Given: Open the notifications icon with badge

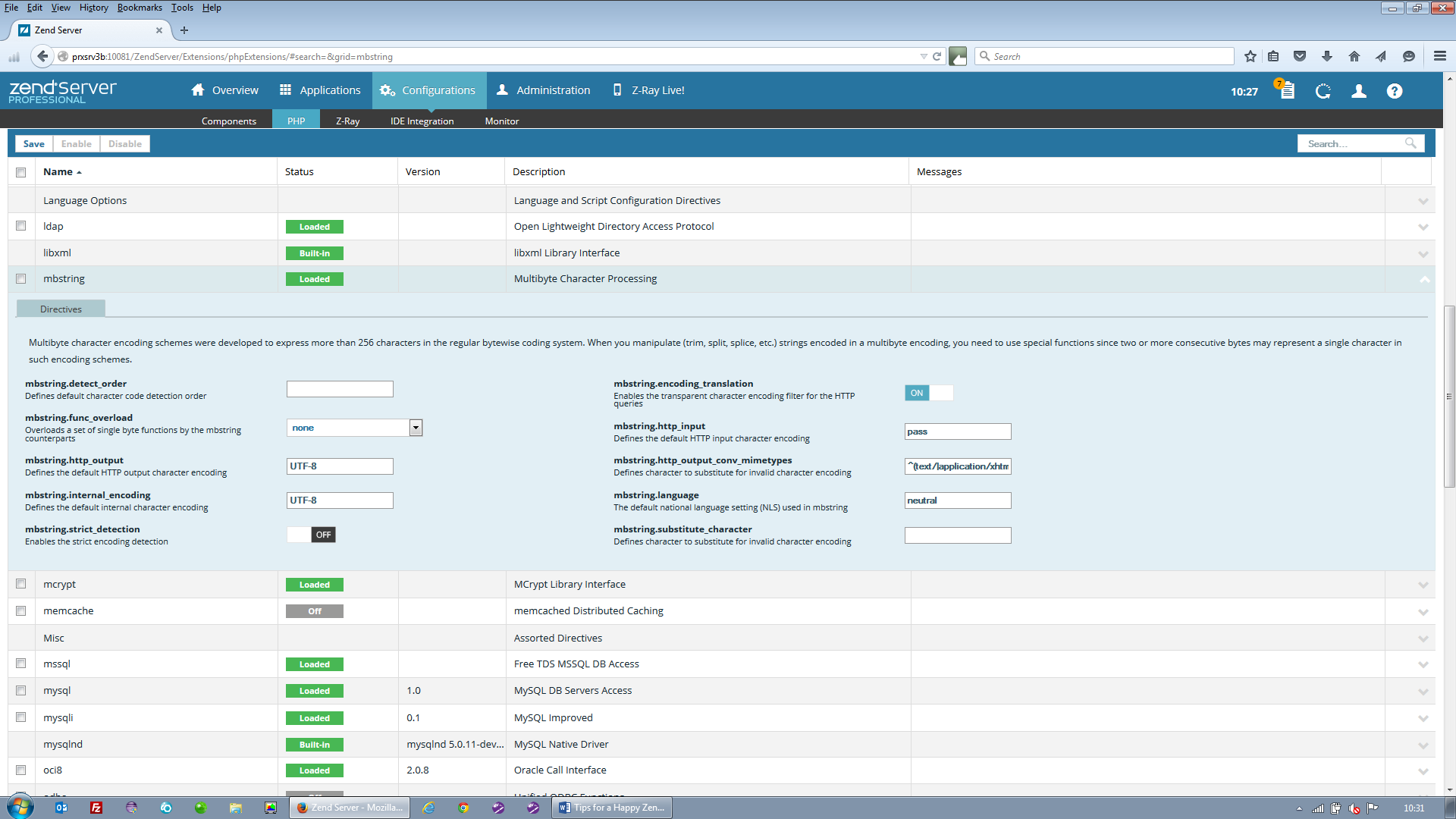Looking at the screenshot, I should coord(1286,90).
